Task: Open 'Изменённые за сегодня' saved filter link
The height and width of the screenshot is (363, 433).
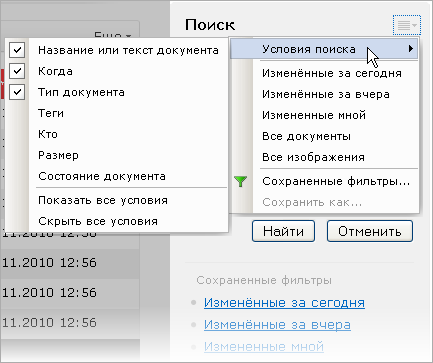Action: coord(284,303)
